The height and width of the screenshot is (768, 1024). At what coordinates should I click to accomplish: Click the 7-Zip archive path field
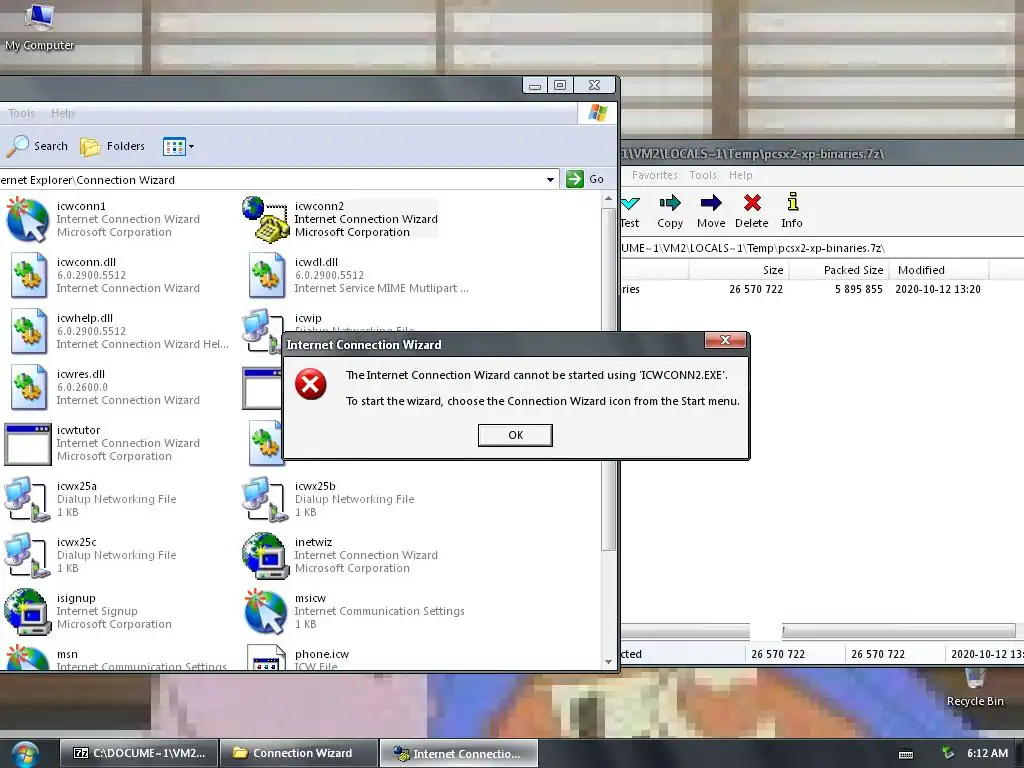pos(822,248)
